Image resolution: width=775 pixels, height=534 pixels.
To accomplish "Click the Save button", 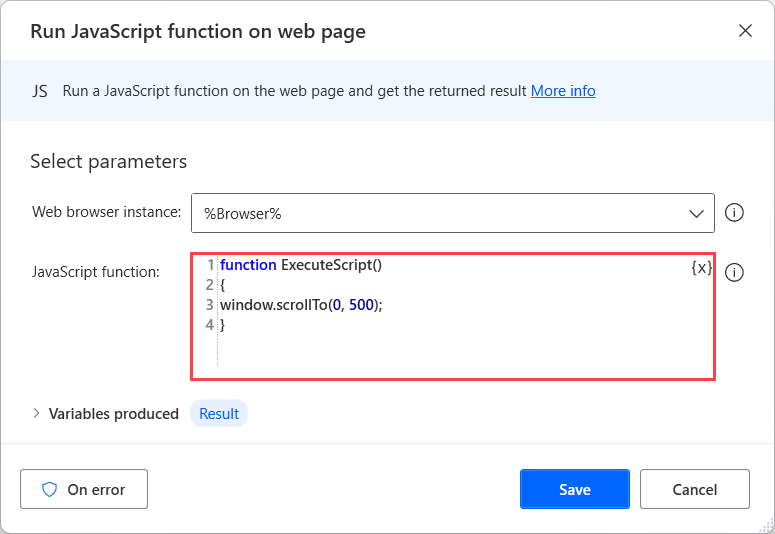I will (x=574, y=489).
